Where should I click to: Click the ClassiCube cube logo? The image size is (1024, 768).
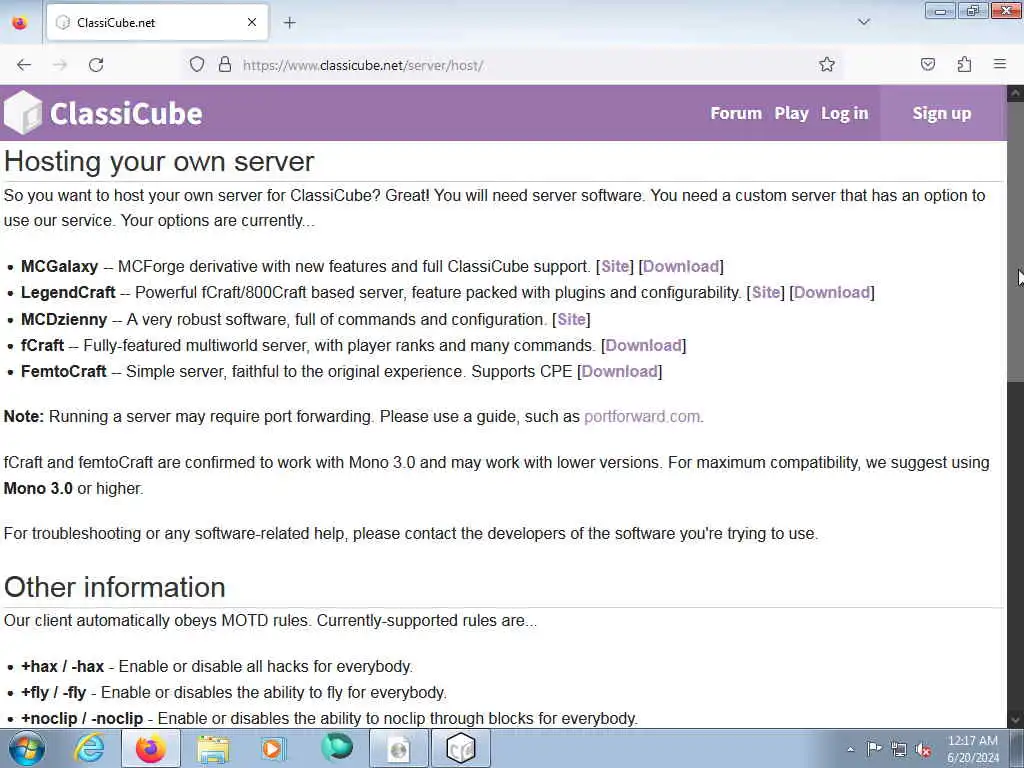[x=23, y=113]
